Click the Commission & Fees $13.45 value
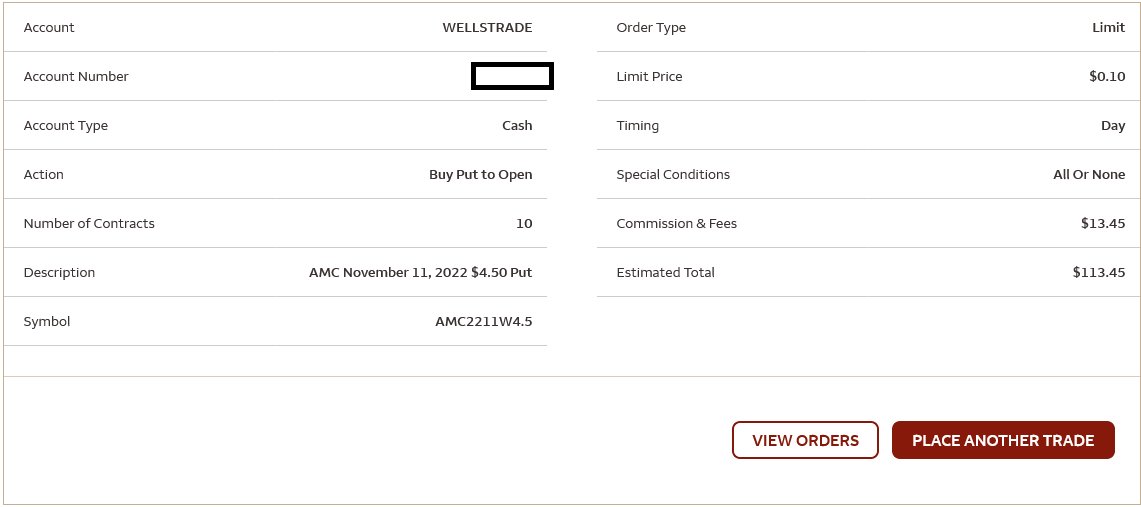The image size is (1141, 507). point(1103,223)
